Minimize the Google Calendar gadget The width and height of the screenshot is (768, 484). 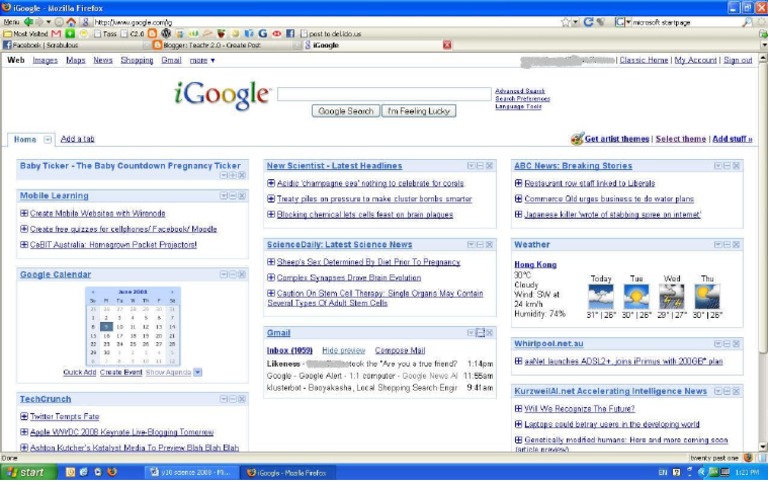[233, 274]
